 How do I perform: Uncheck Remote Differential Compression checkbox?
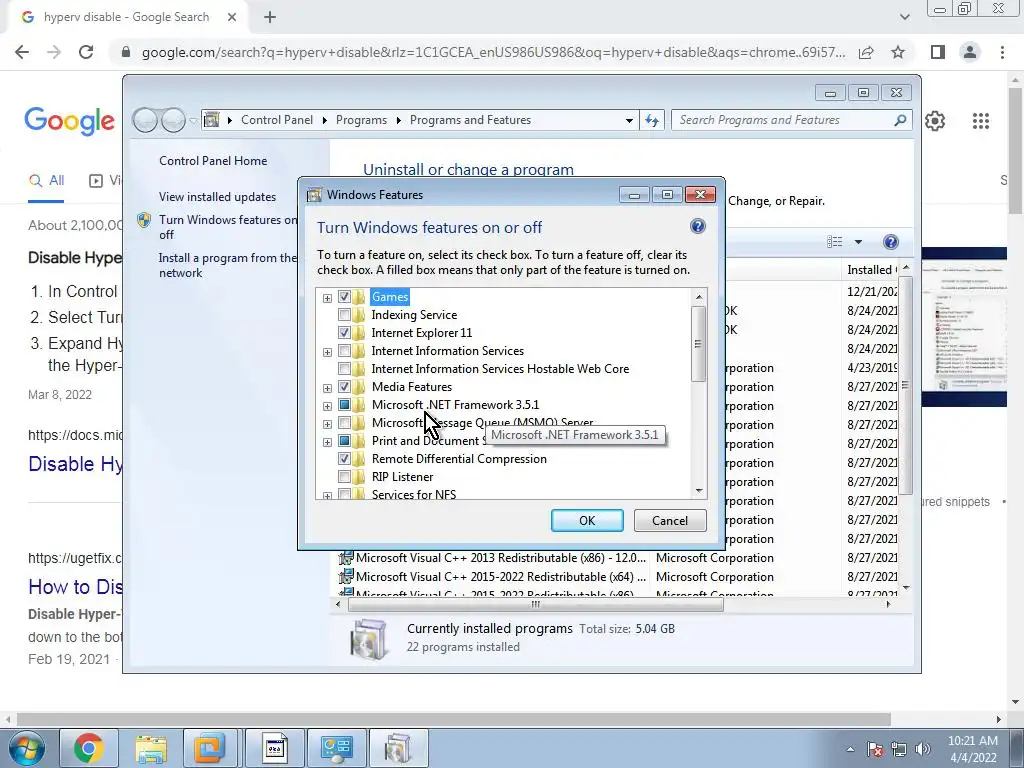point(344,458)
